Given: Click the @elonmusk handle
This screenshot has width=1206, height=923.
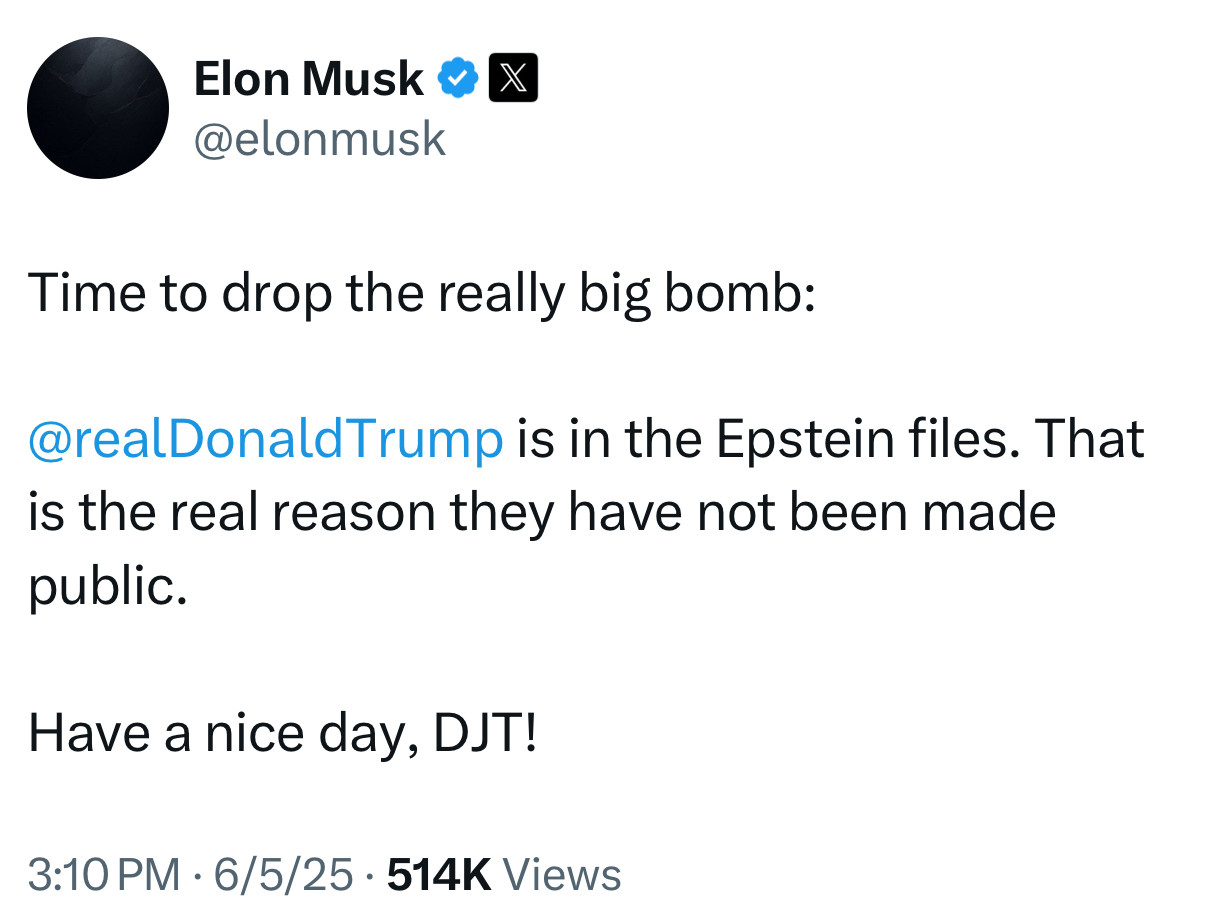Looking at the screenshot, I should point(319,138).
